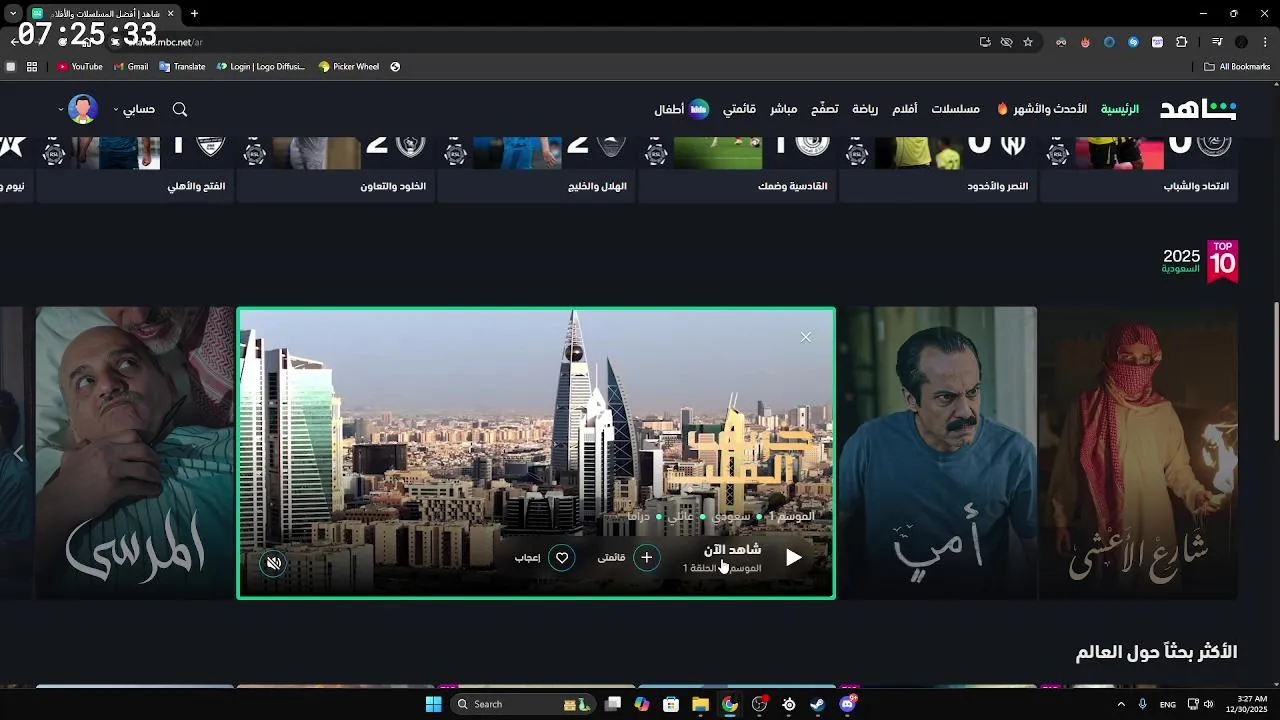
Task: Play the show with the triangle button
Action: pos(793,558)
